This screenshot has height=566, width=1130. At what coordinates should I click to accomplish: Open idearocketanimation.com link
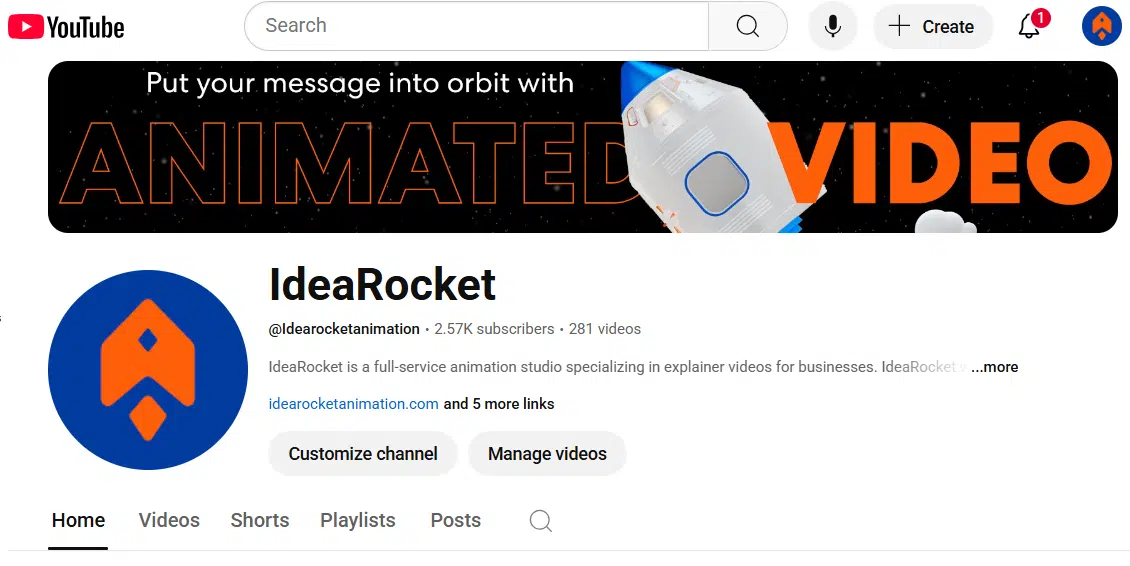(x=353, y=404)
